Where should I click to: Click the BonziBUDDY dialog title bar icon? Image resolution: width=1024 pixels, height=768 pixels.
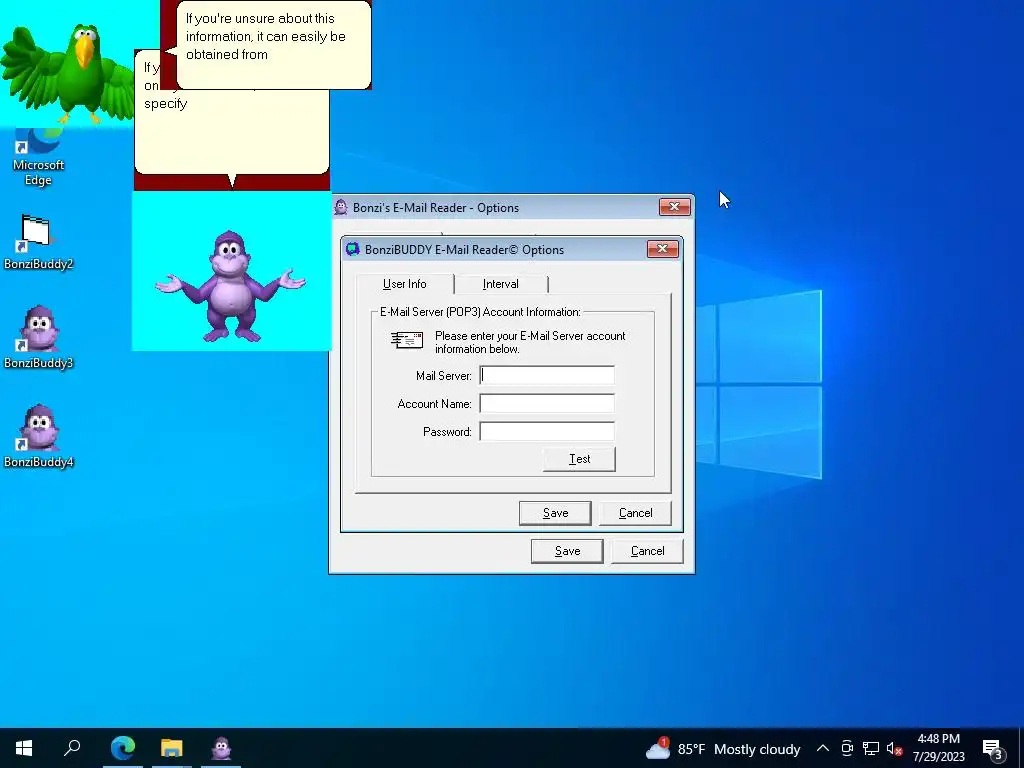click(x=353, y=249)
